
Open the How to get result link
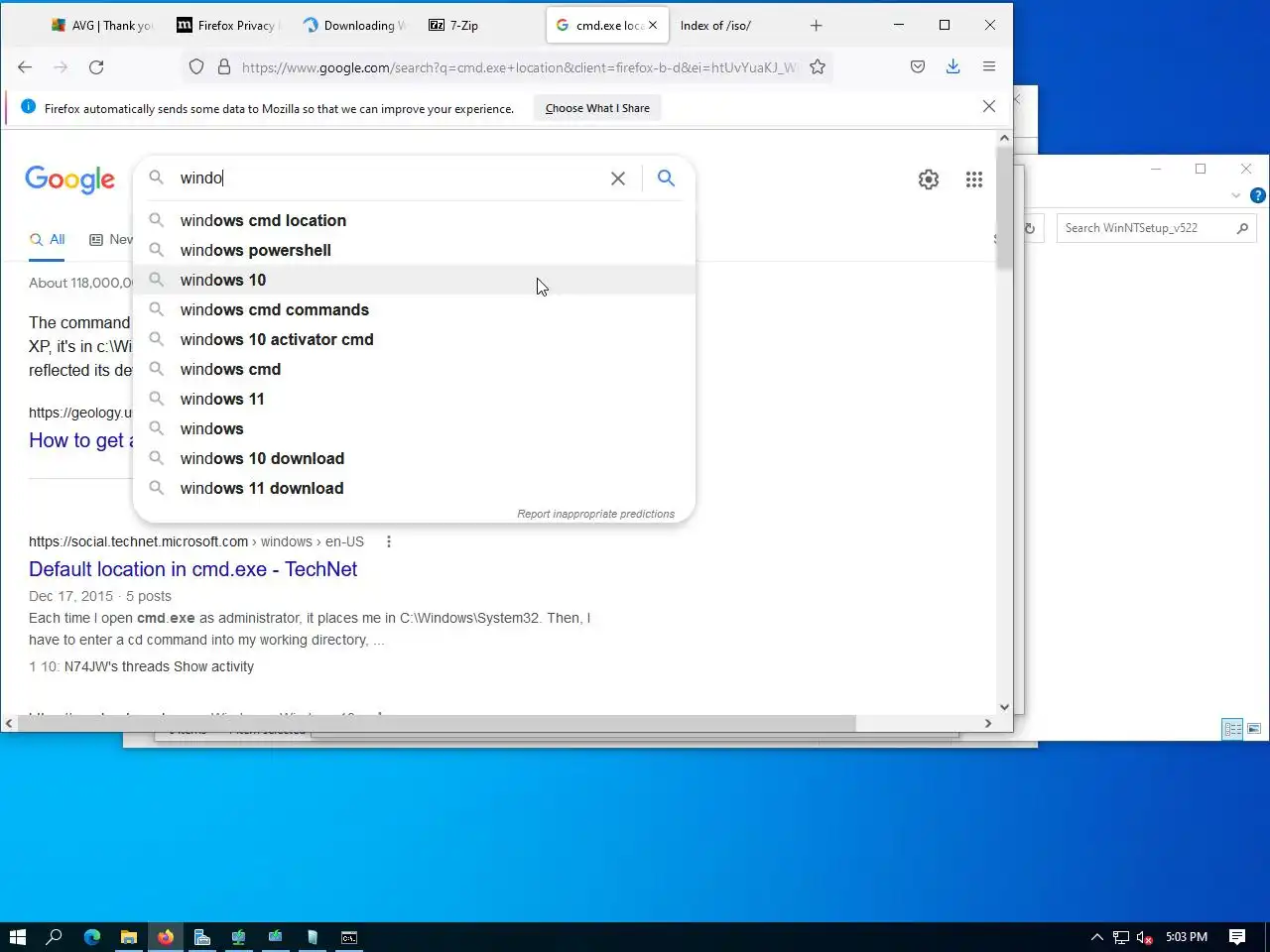tap(80, 440)
